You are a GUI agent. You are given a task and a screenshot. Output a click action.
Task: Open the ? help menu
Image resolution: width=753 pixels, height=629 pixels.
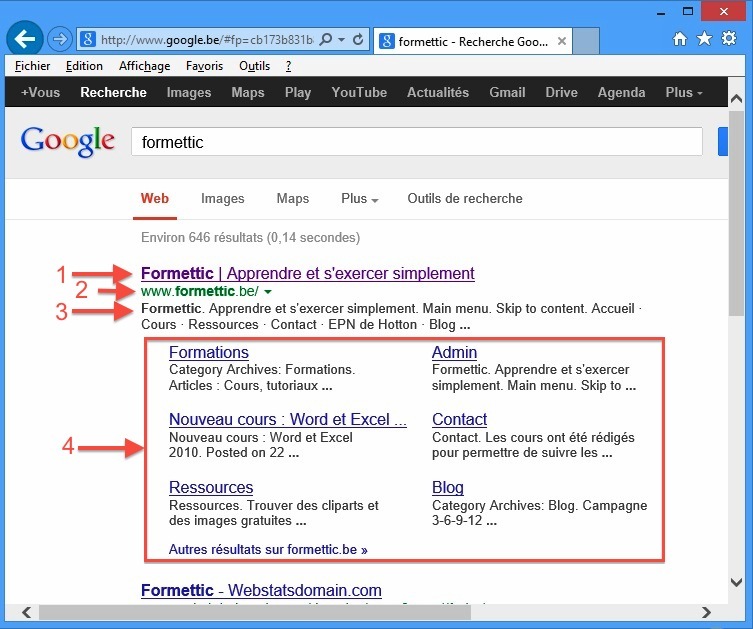click(288, 66)
